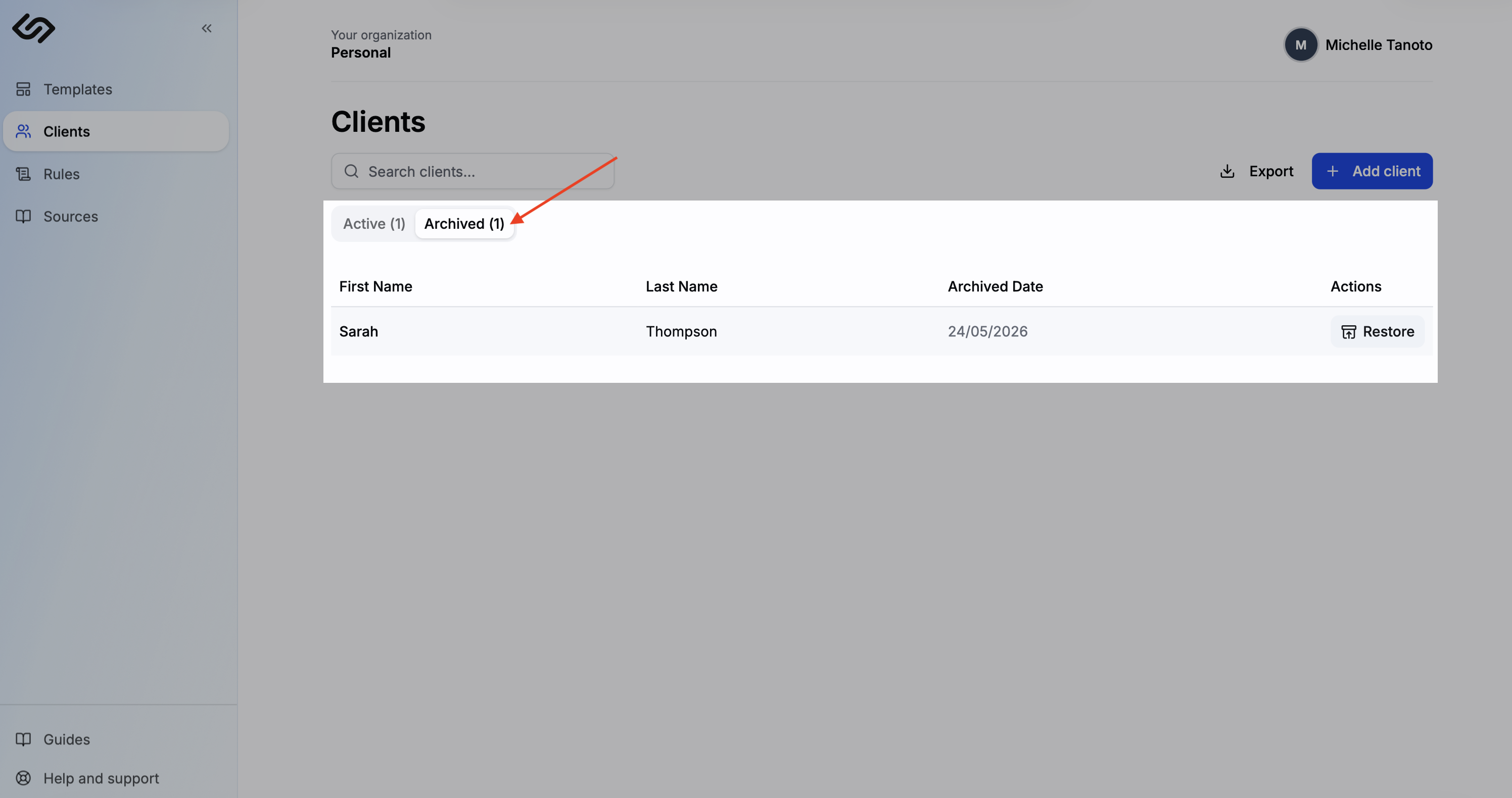Image resolution: width=1512 pixels, height=798 pixels.
Task: Restore Sarah Thompson
Action: click(x=1377, y=331)
